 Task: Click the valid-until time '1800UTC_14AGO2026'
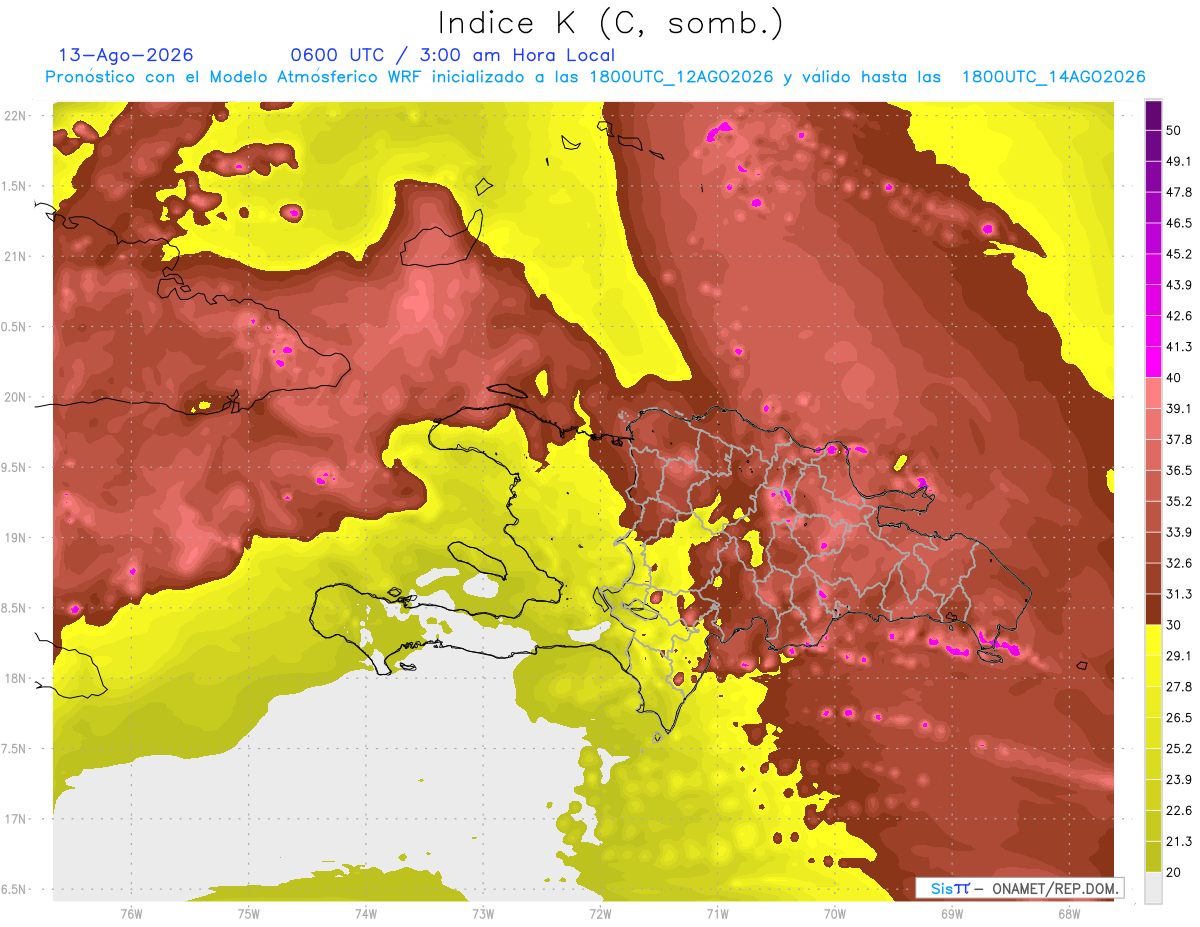(x=1053, y=77)
